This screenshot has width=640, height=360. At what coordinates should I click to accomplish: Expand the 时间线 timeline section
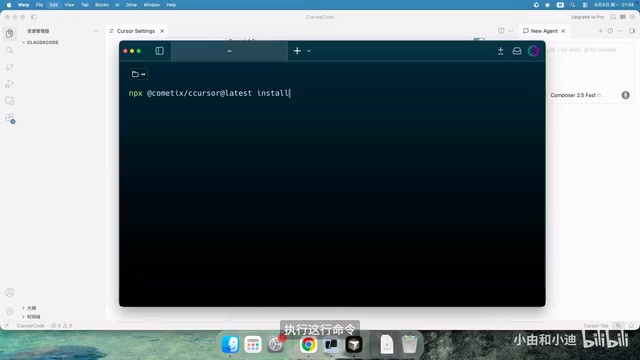(33, 317)
